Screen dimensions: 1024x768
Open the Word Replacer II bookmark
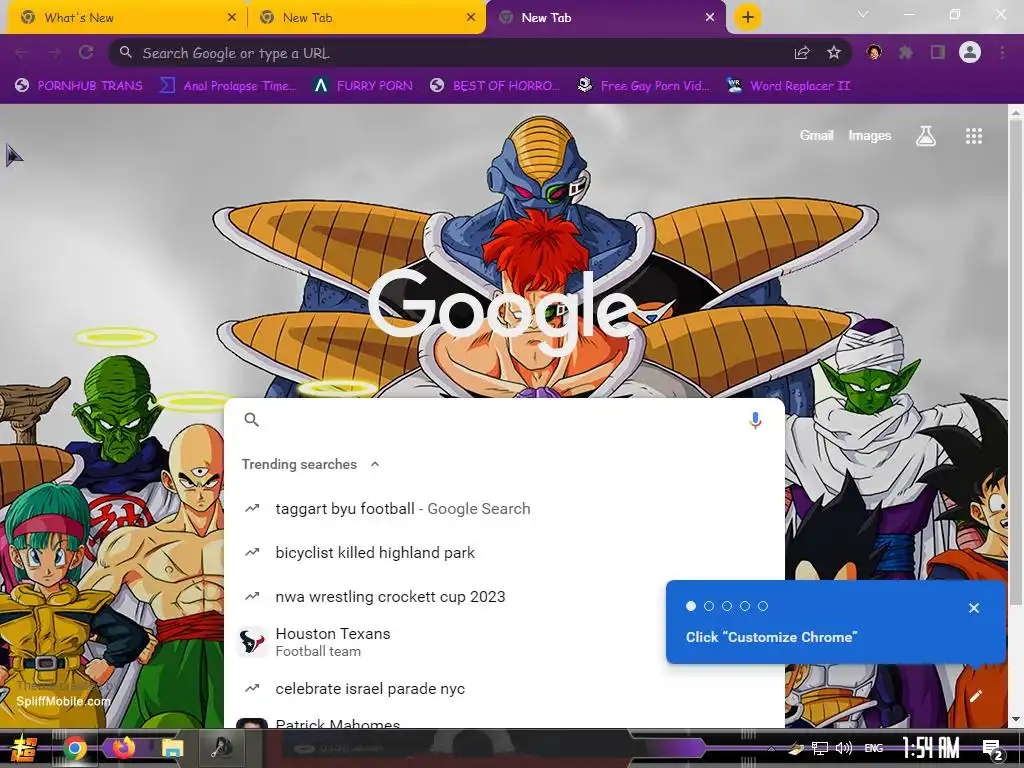click(x=789, y=86)
